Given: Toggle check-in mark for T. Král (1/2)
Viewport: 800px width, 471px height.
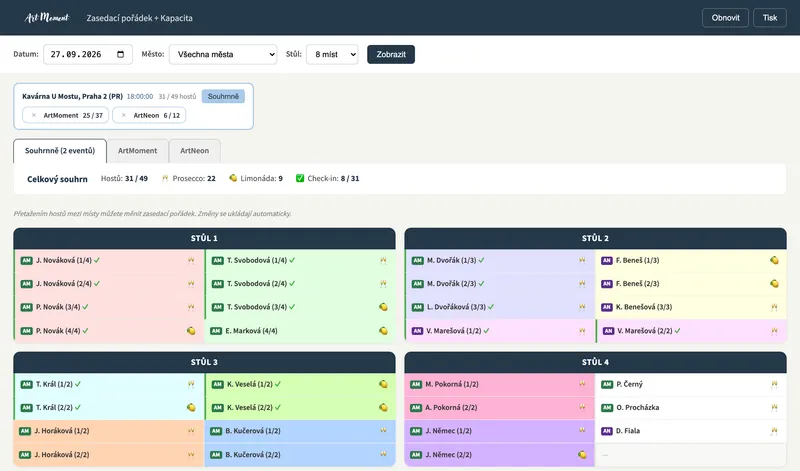Looking at the screenshot, I should 78,384.
